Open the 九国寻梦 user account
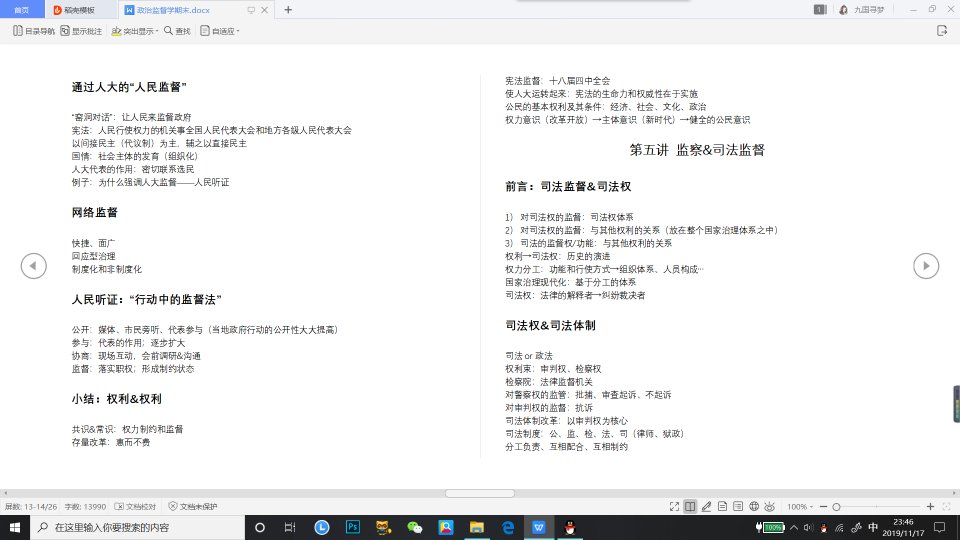 point(861,10)
